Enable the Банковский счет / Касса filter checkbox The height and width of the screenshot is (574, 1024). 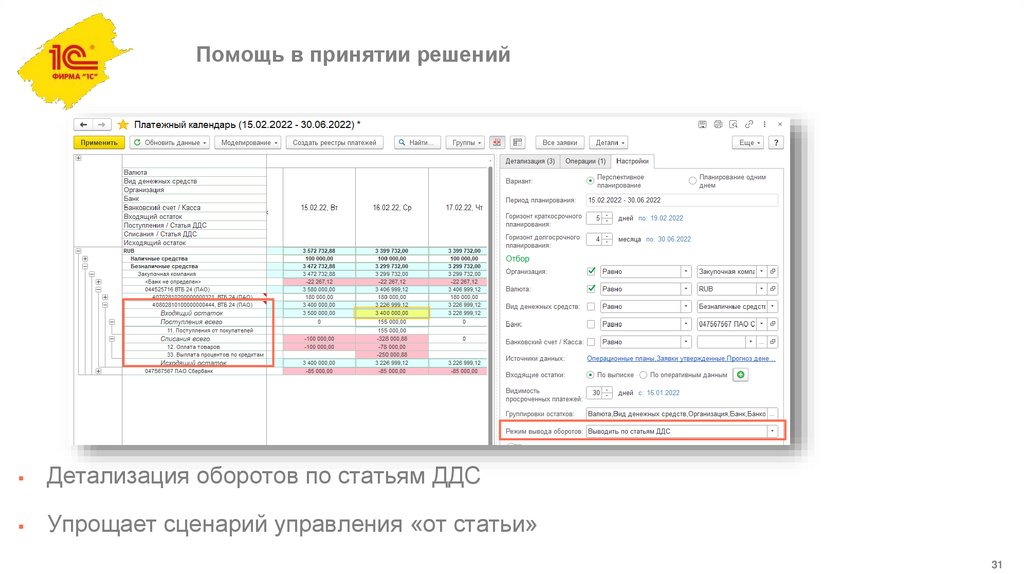591,342
